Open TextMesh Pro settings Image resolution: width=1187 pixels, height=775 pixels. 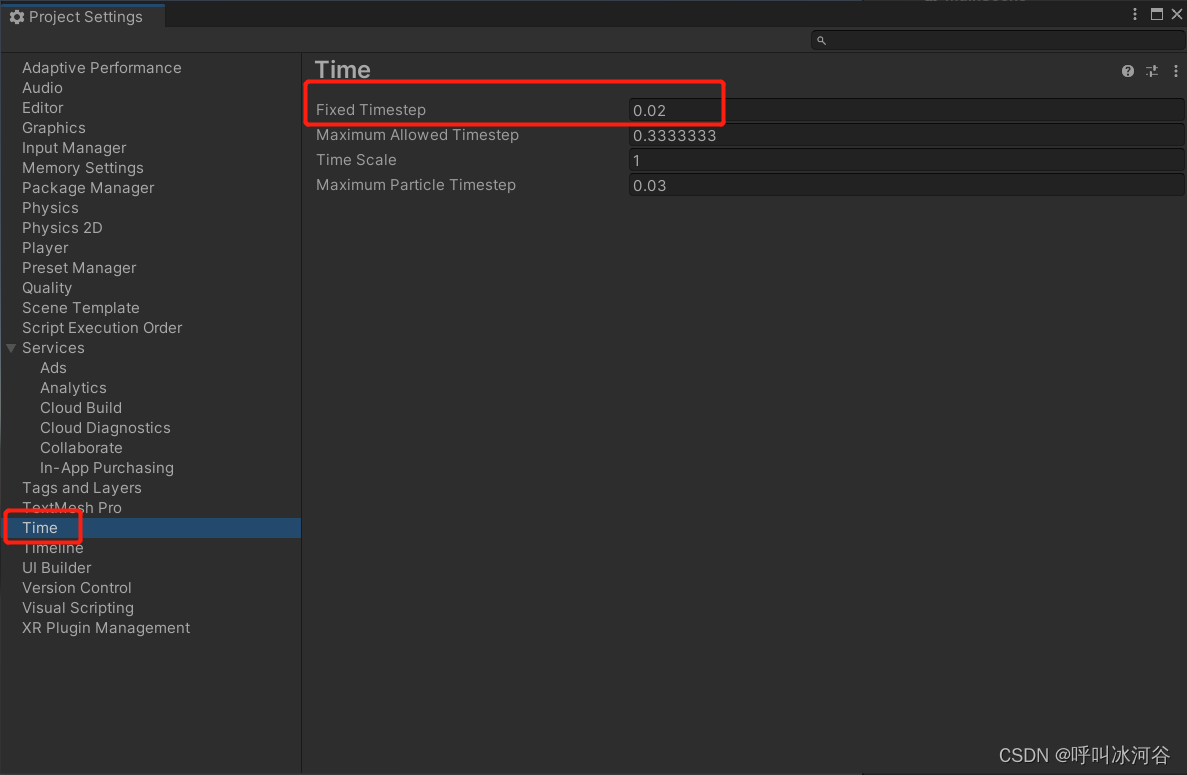(x=72, y=508)
